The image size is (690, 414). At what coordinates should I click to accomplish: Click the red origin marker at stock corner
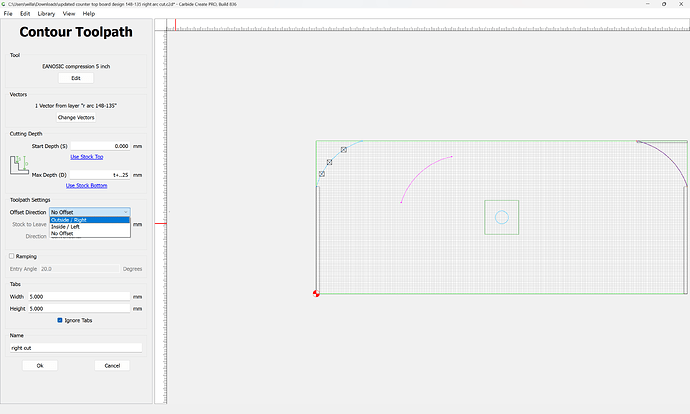coord(317,293)
